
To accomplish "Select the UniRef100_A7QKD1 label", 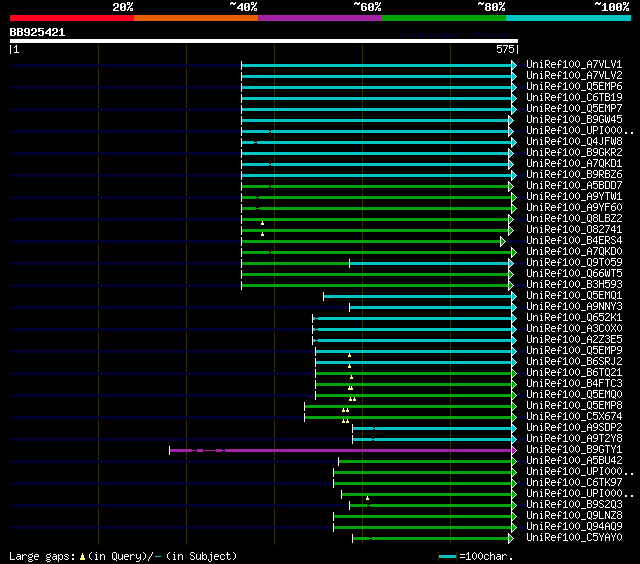I will click(x=574, y=164).
